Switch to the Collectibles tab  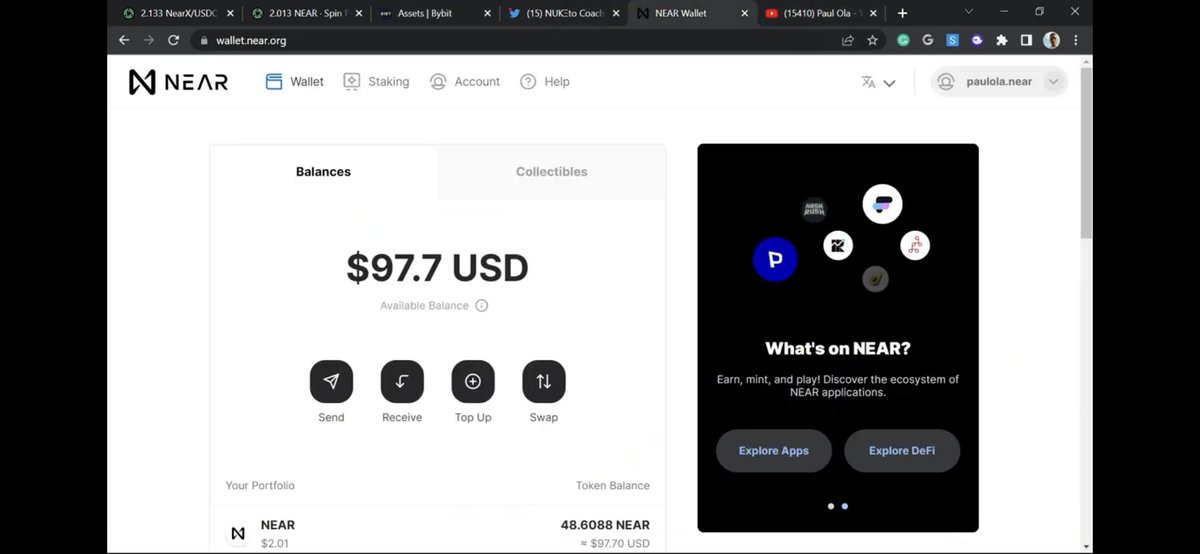(x=552, y=172)
